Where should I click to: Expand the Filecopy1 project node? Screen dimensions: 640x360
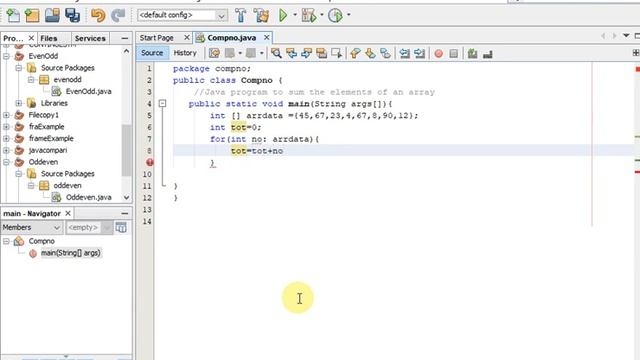point(7,115)
